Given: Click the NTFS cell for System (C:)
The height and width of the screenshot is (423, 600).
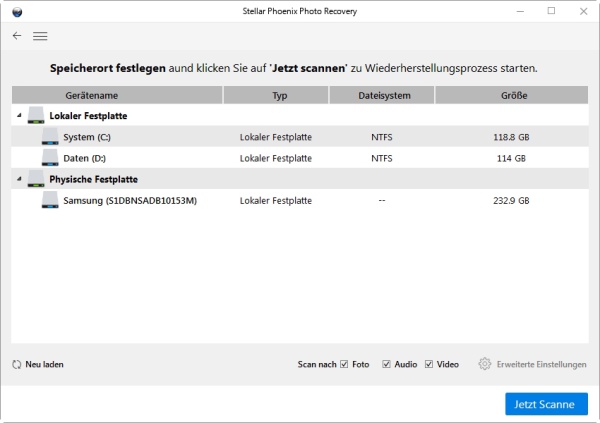Looking at the screenshot, I should tap(382, 137).
